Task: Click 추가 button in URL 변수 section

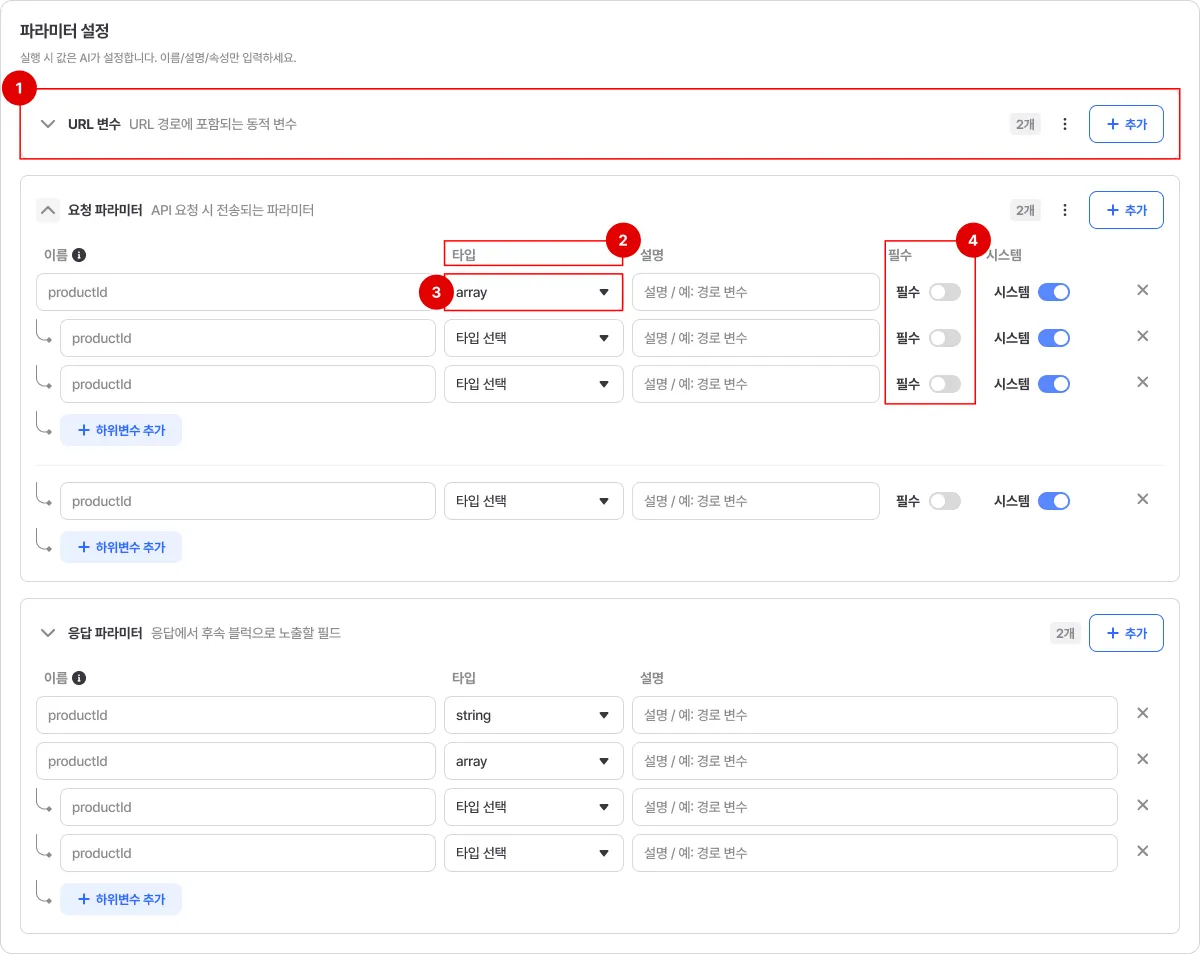Action: pos(1126,124)
